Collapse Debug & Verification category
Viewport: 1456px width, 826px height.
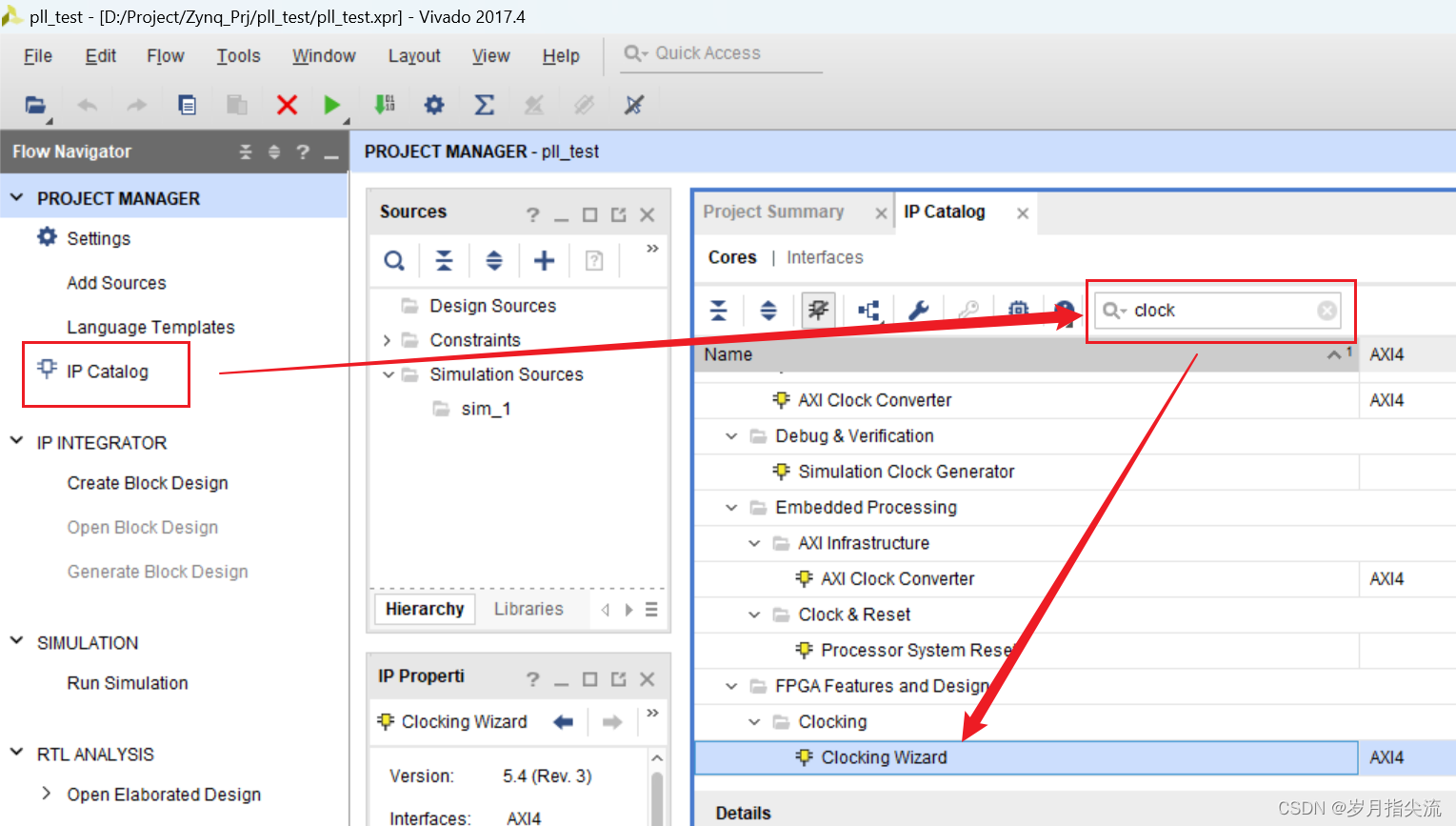(731, 435)
